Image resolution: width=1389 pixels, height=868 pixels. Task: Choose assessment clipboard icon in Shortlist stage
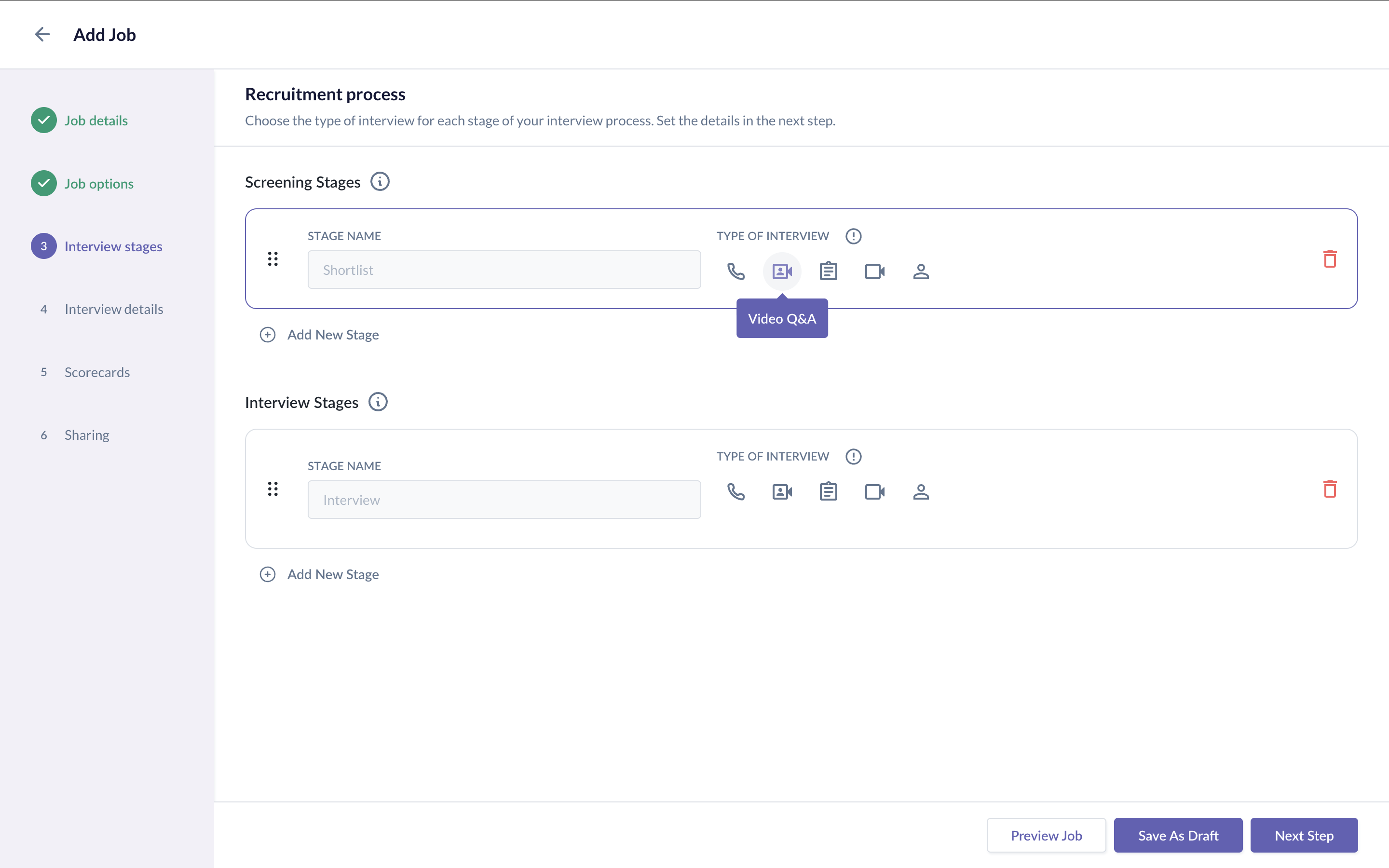828,271
